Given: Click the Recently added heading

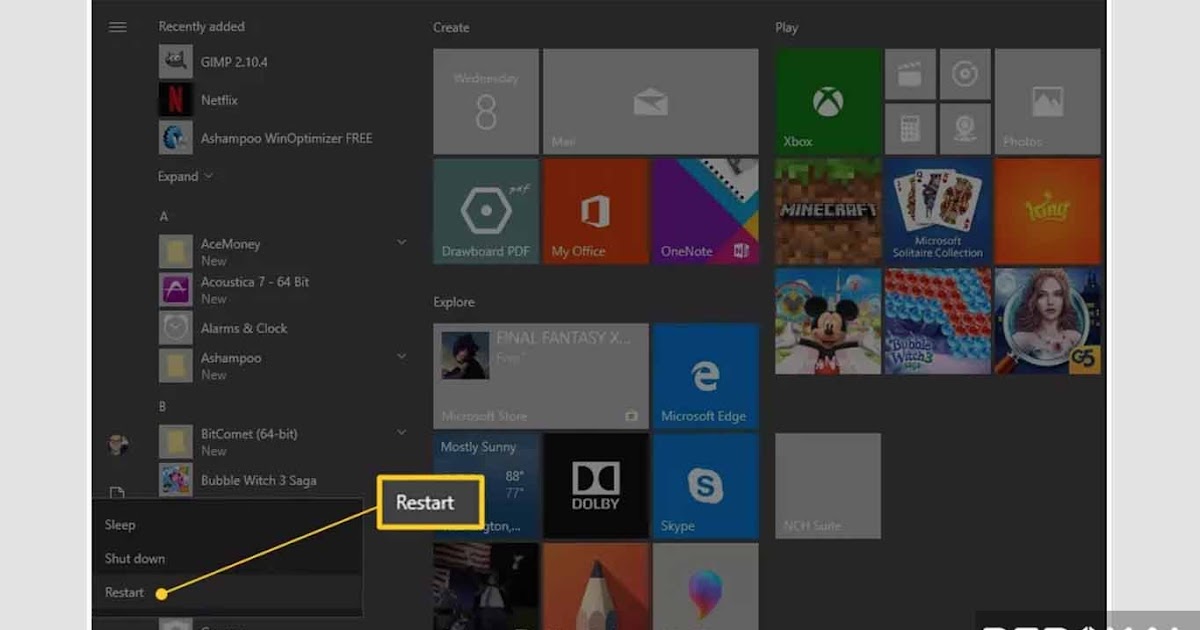Looking at the screenshot, I should point(201,27).
